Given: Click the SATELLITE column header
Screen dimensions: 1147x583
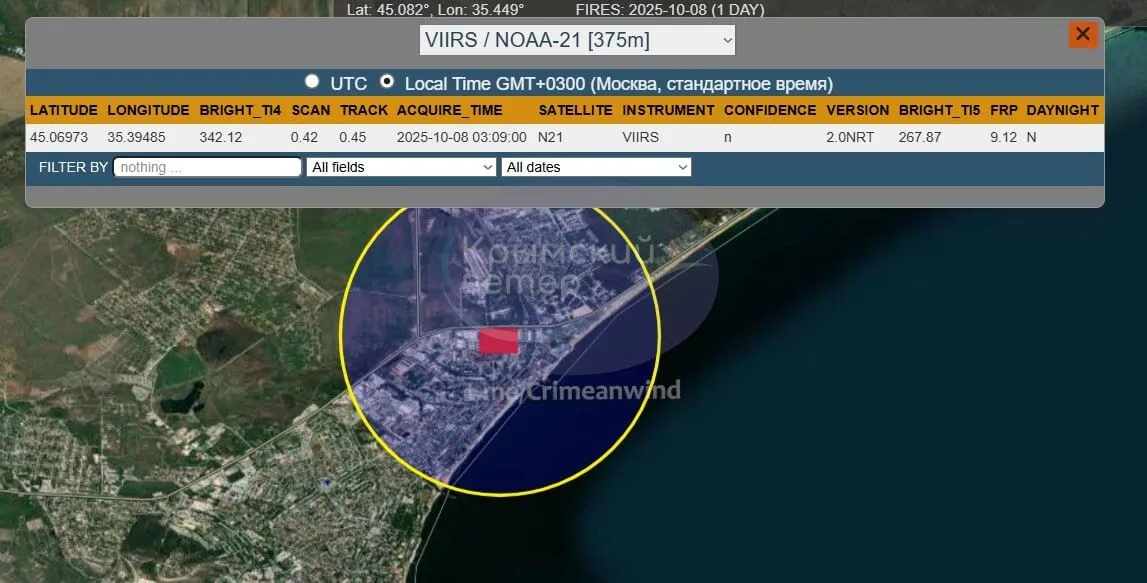Looking at the screenshot, I should coord(575,110).
